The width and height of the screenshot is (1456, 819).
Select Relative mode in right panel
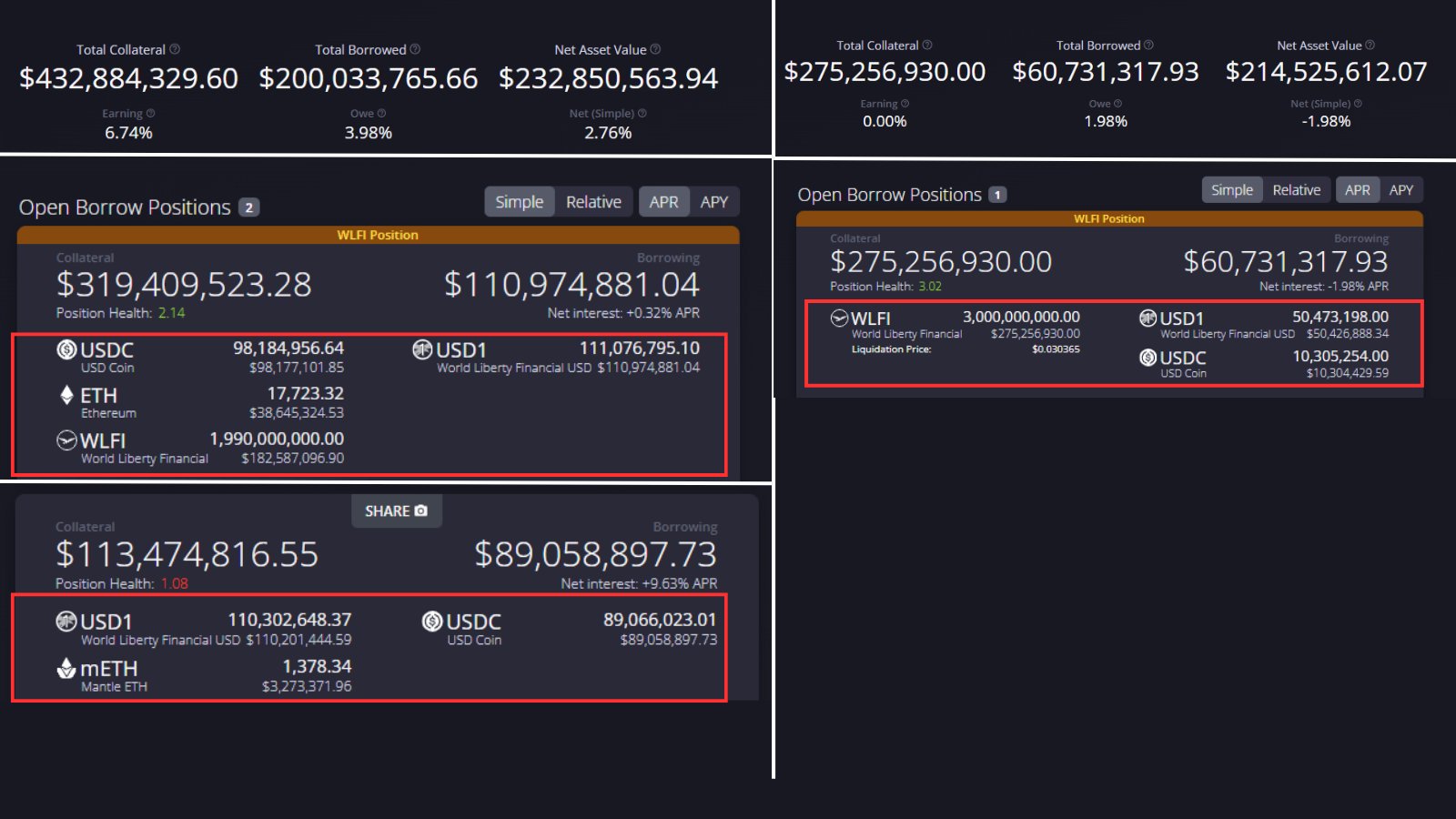[x=1296, y=190]
